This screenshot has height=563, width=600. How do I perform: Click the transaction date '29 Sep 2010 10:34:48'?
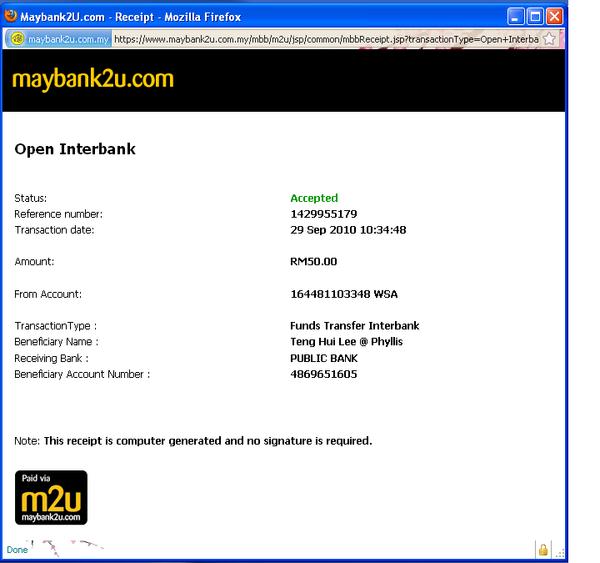click(x=348, y=230)
